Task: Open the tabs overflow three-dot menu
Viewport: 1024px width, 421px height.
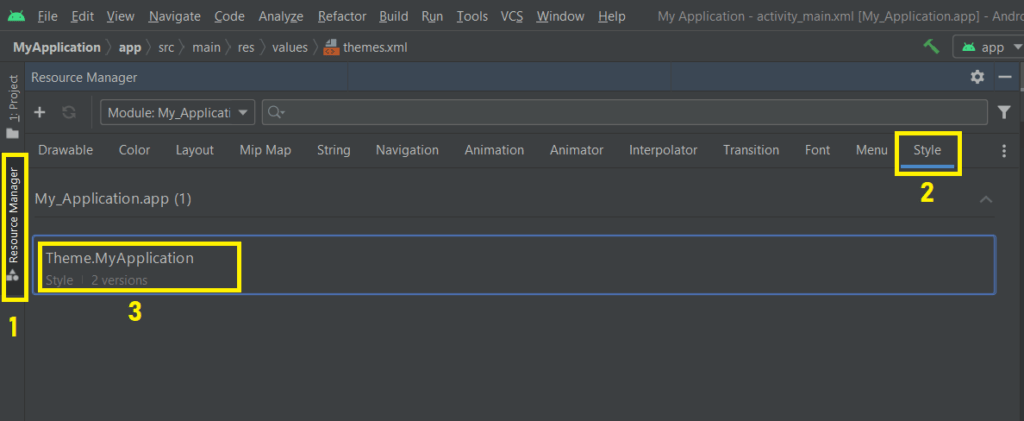Action: tap(1004, 151)
